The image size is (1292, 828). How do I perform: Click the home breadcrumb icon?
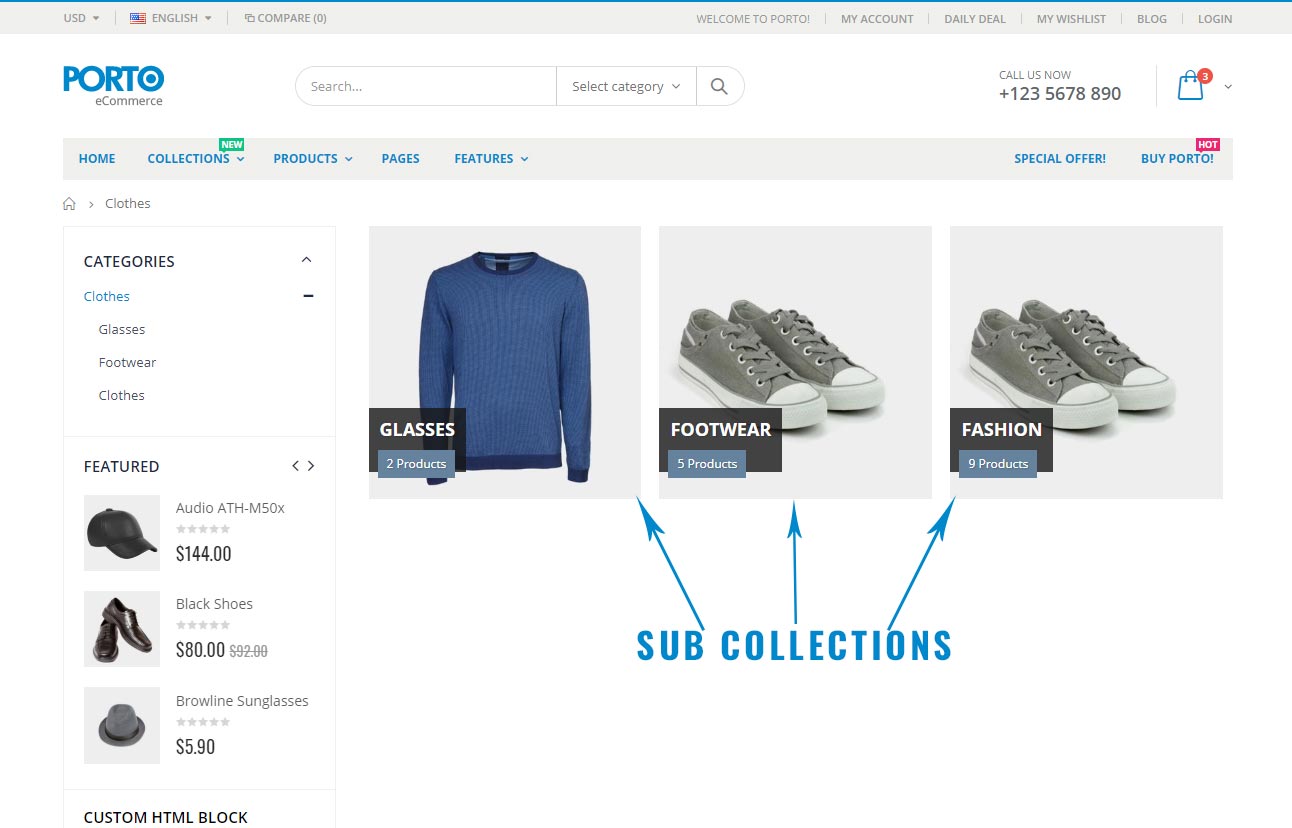point(69,204)
